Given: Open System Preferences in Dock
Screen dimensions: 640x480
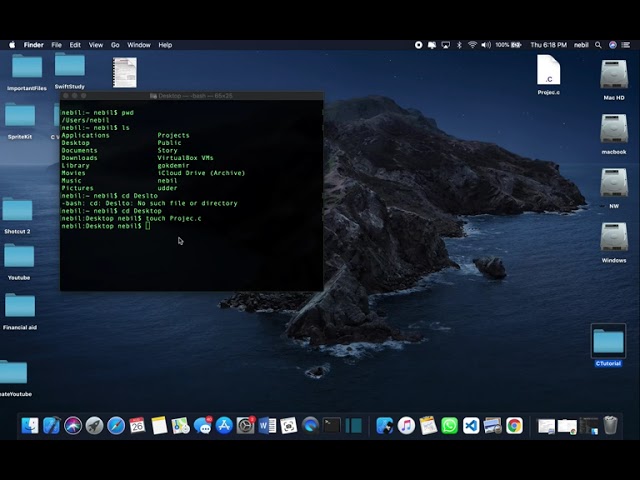Looking at the screenshot, I should click(246, 426).
